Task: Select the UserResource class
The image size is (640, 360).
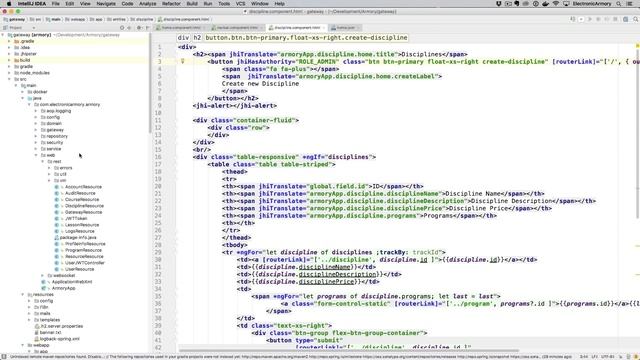Action: [79, 269]
